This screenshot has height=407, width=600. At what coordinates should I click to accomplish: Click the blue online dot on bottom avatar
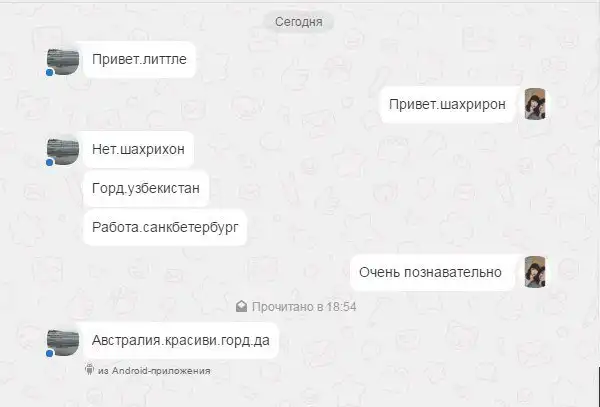point(49,353)
